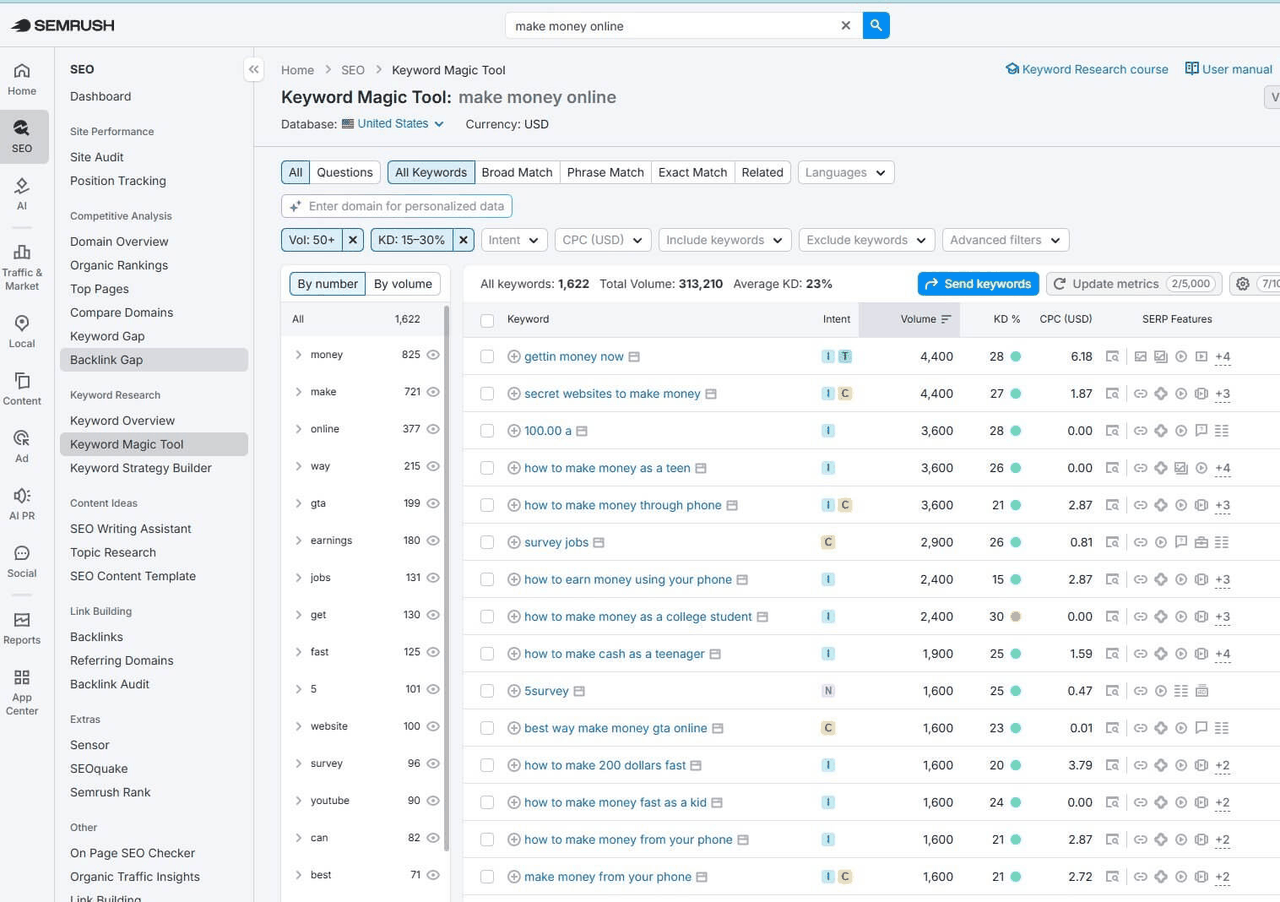Open SERP view for '5survey' row
Screen dimensions: 1280x902
(1112, 691)
